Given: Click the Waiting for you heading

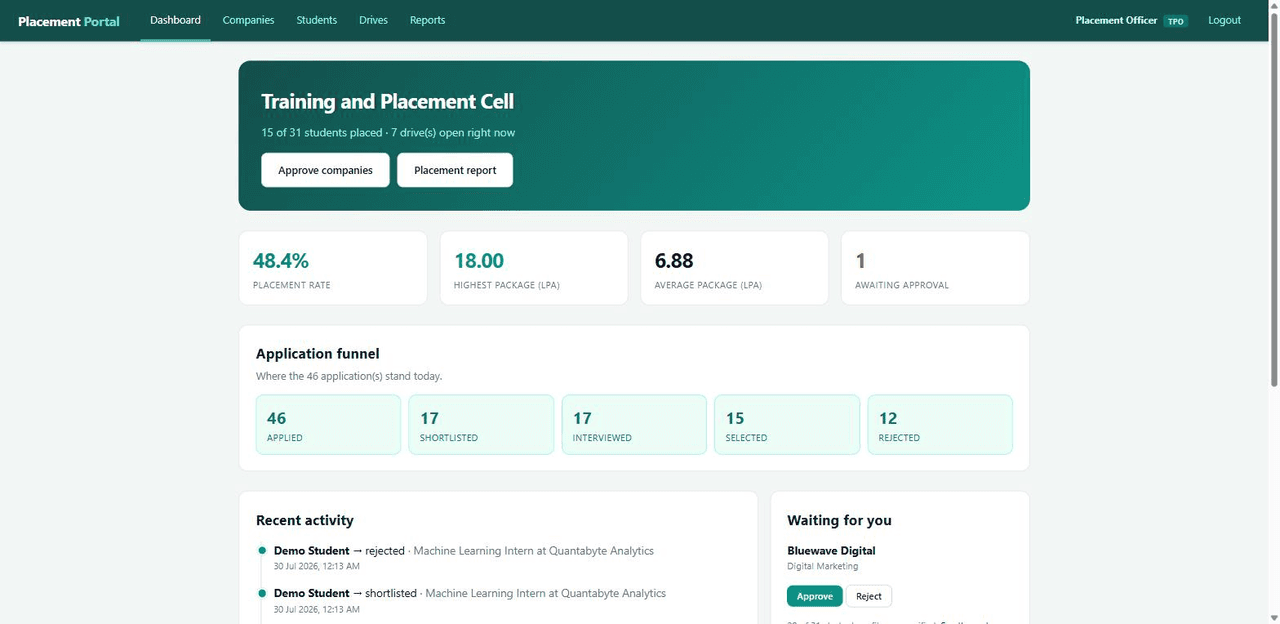Looking at the screenshot, I should tap(839, 520).
